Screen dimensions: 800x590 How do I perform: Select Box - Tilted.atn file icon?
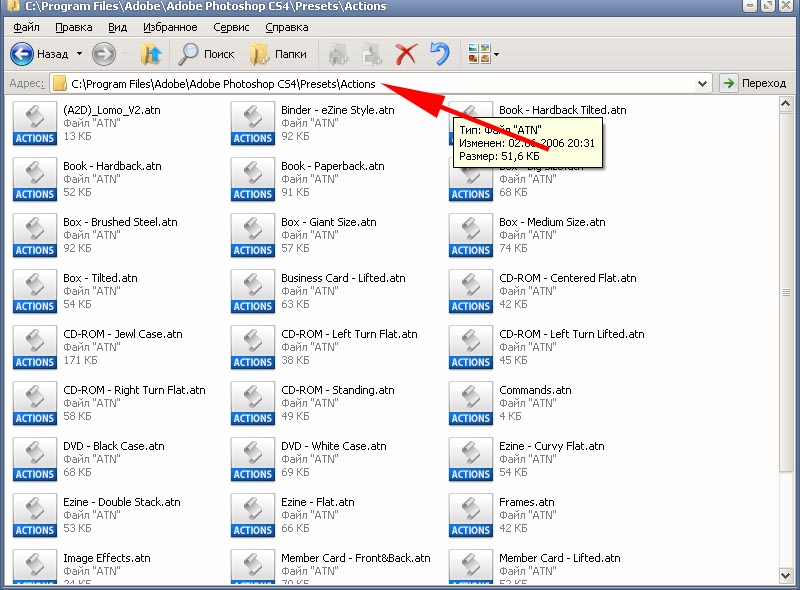click(35, 291)
